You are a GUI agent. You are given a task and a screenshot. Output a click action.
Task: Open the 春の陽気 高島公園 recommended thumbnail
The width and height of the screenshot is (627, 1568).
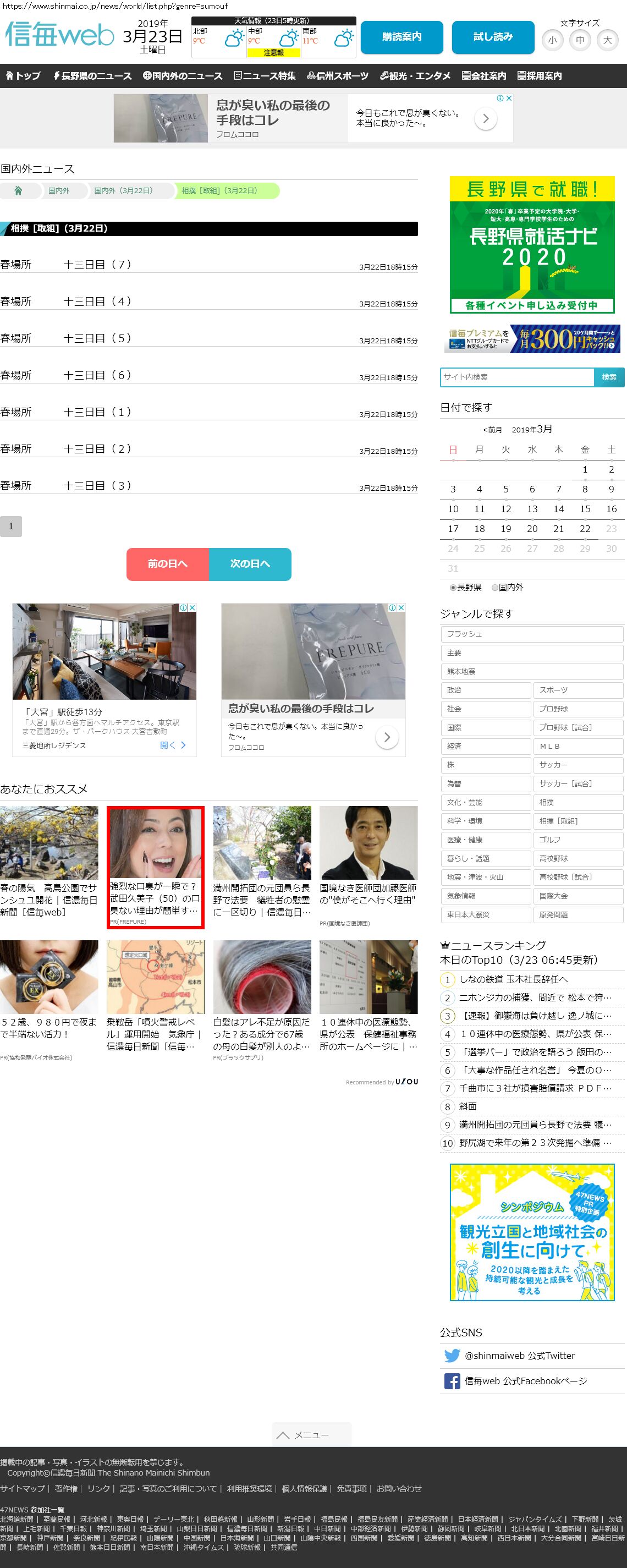tap(49, 842)
